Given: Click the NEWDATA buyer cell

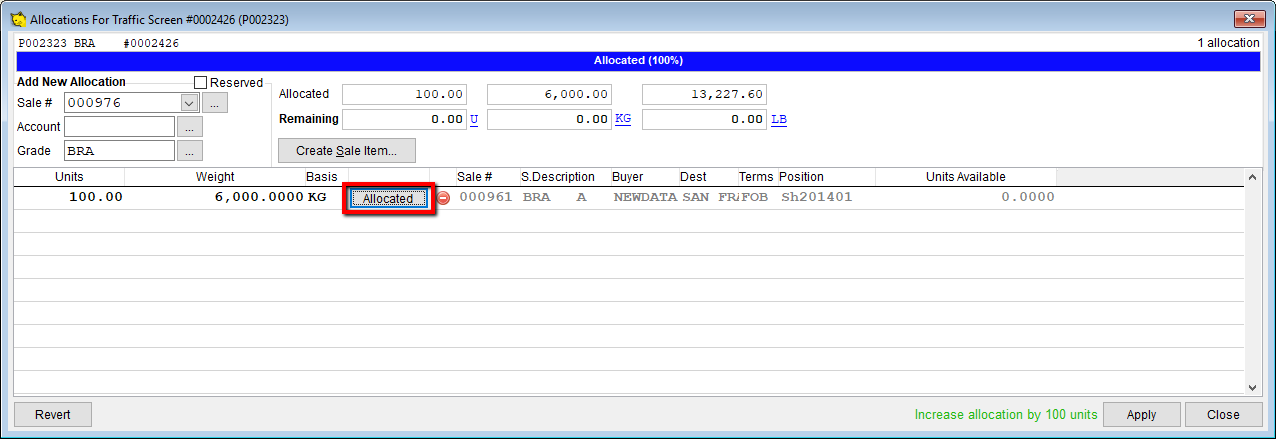Looking at the screenshot, I should click(645, 197).
